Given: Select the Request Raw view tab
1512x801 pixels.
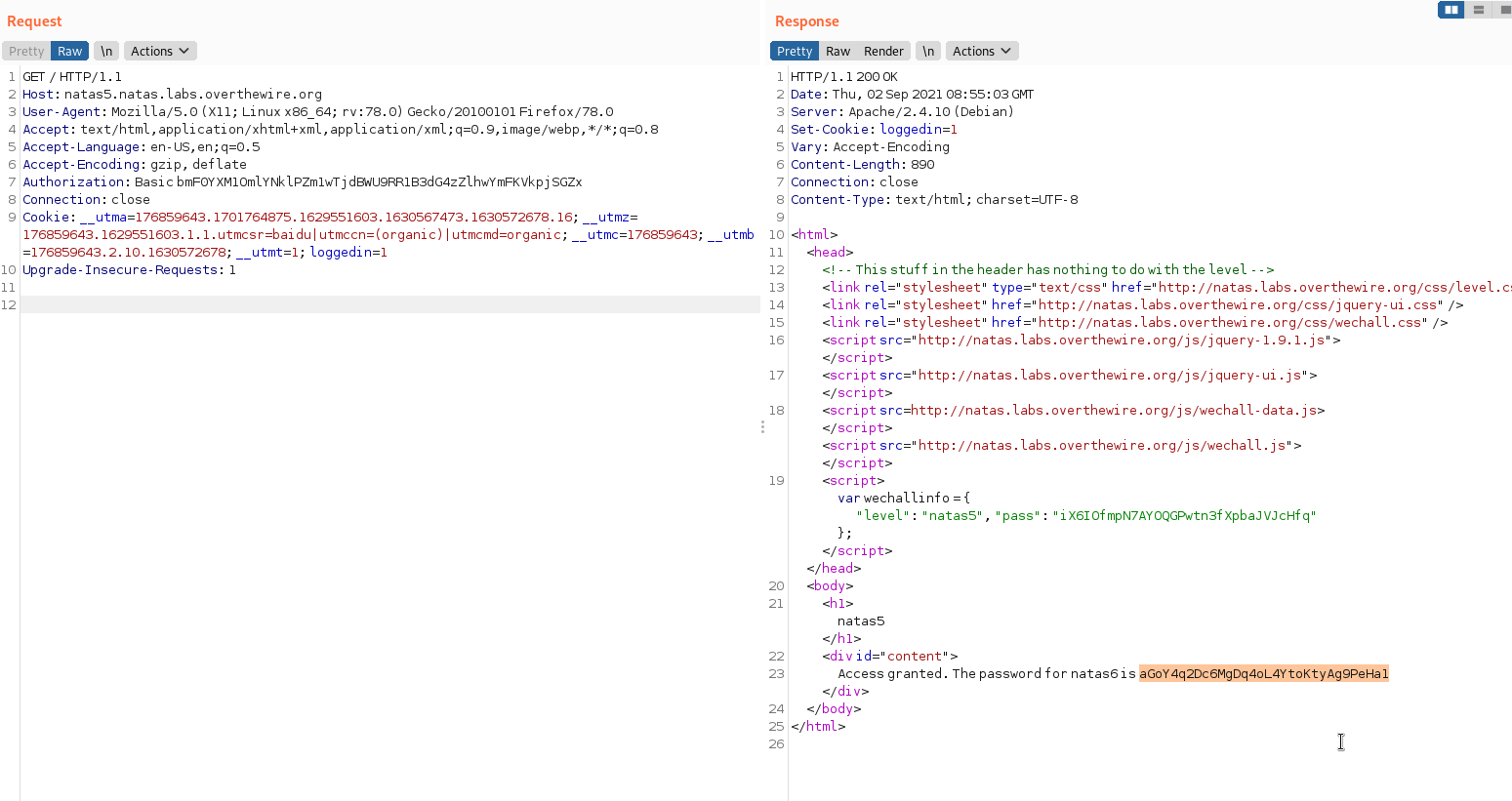Looking at the screenshot, I should [69, 51].
